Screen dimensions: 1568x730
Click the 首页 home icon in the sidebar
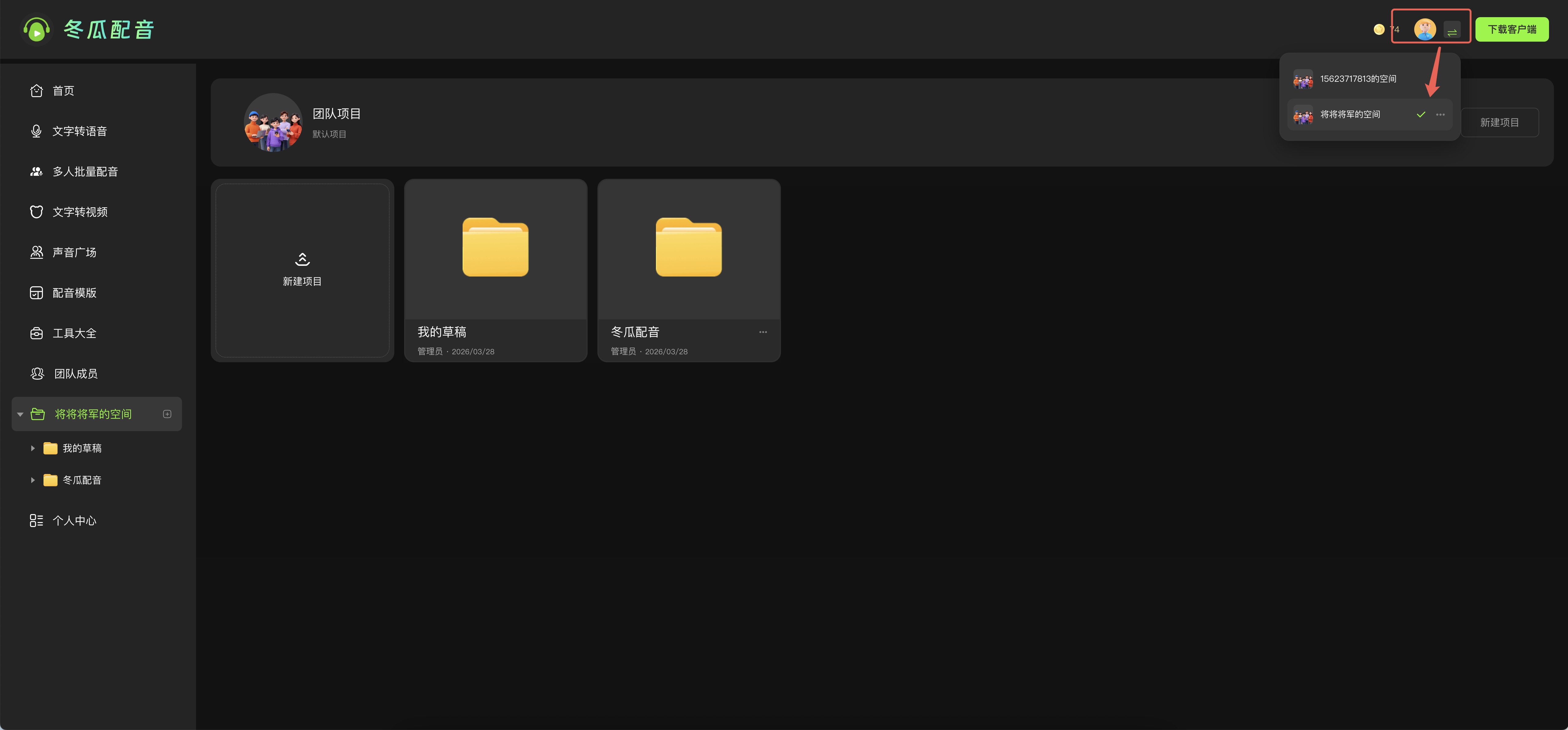coord(36,91)
